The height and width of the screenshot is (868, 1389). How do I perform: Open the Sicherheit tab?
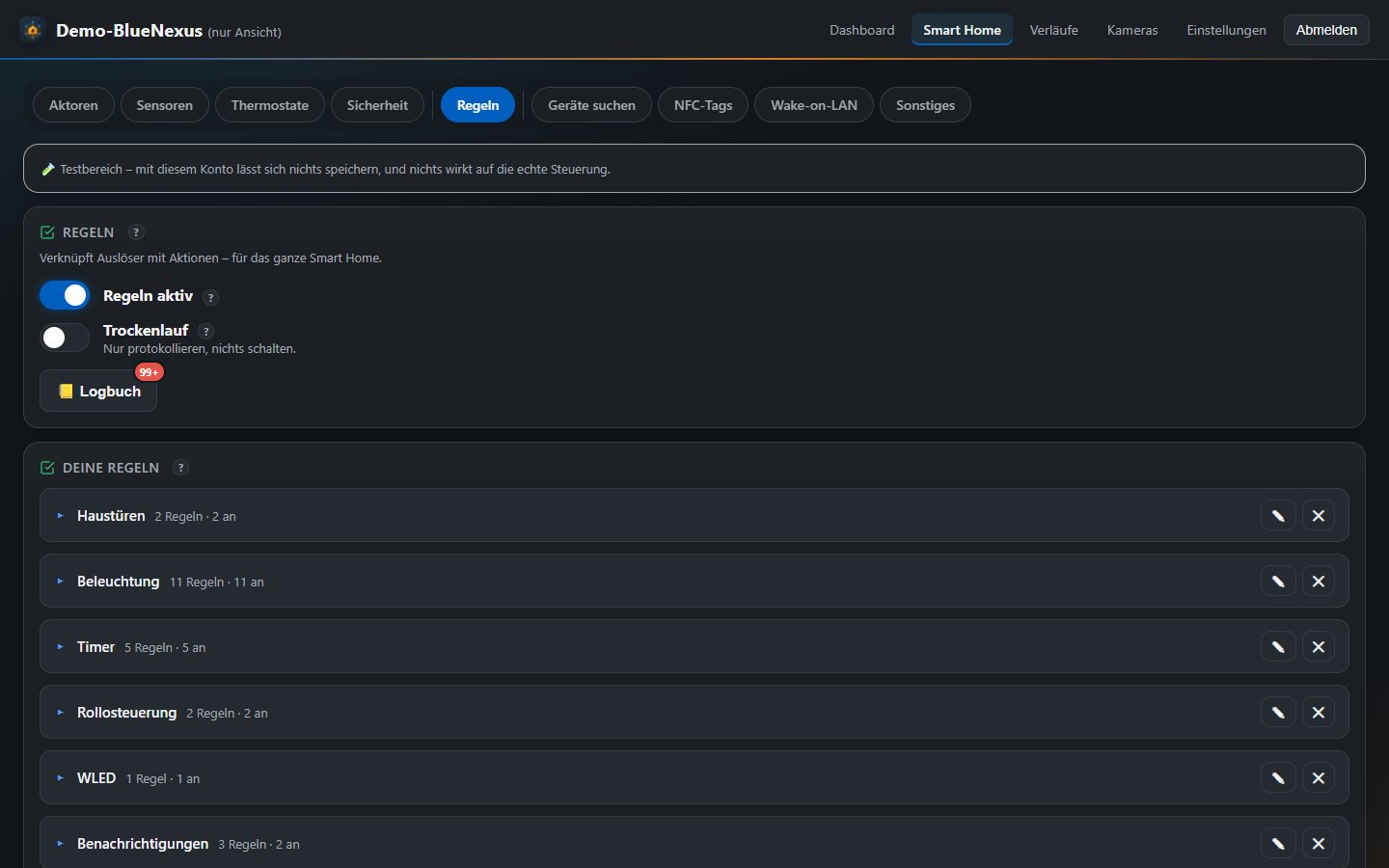(377, 105)
